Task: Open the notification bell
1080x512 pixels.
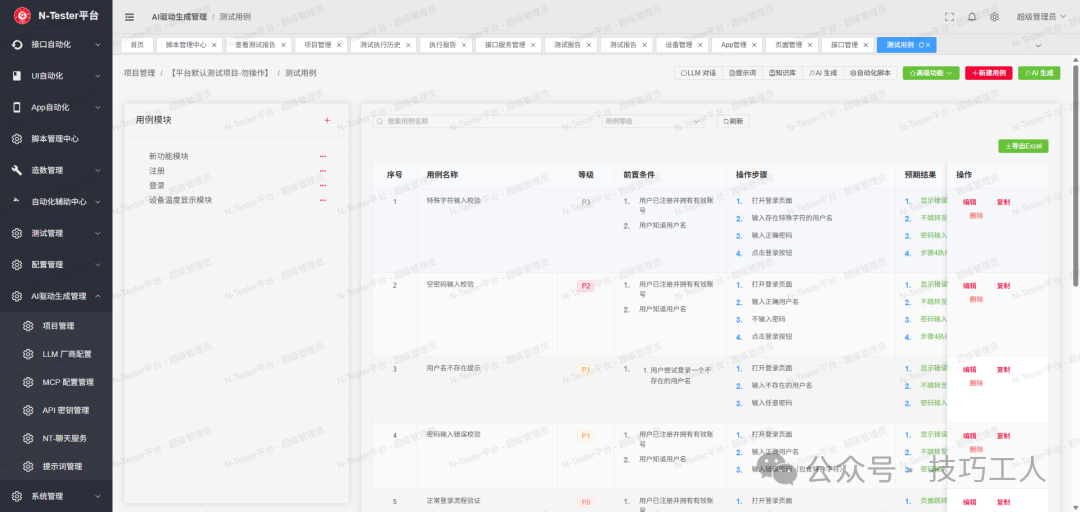Action: (x=972, y=17)
